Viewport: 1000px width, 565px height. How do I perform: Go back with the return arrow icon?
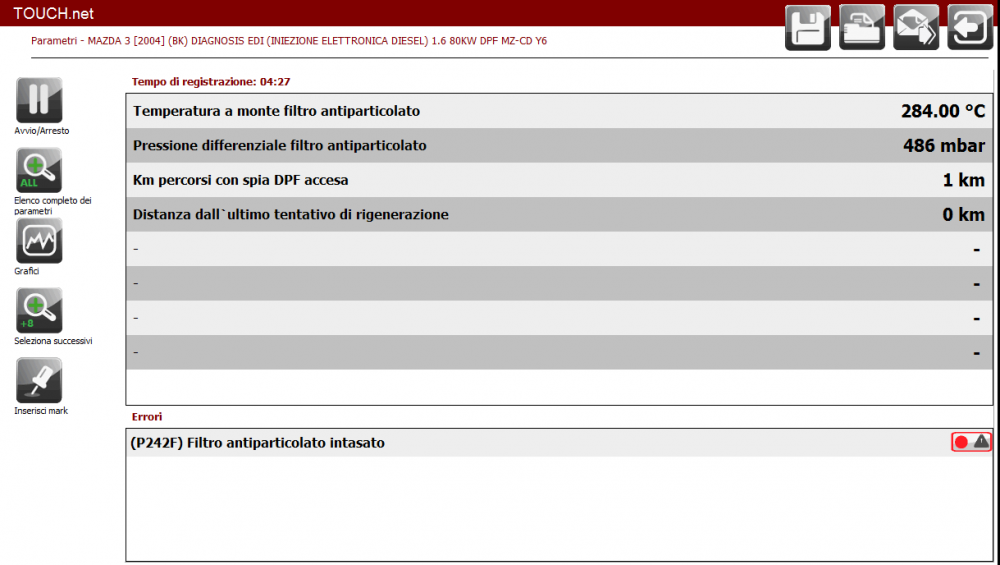970,27
